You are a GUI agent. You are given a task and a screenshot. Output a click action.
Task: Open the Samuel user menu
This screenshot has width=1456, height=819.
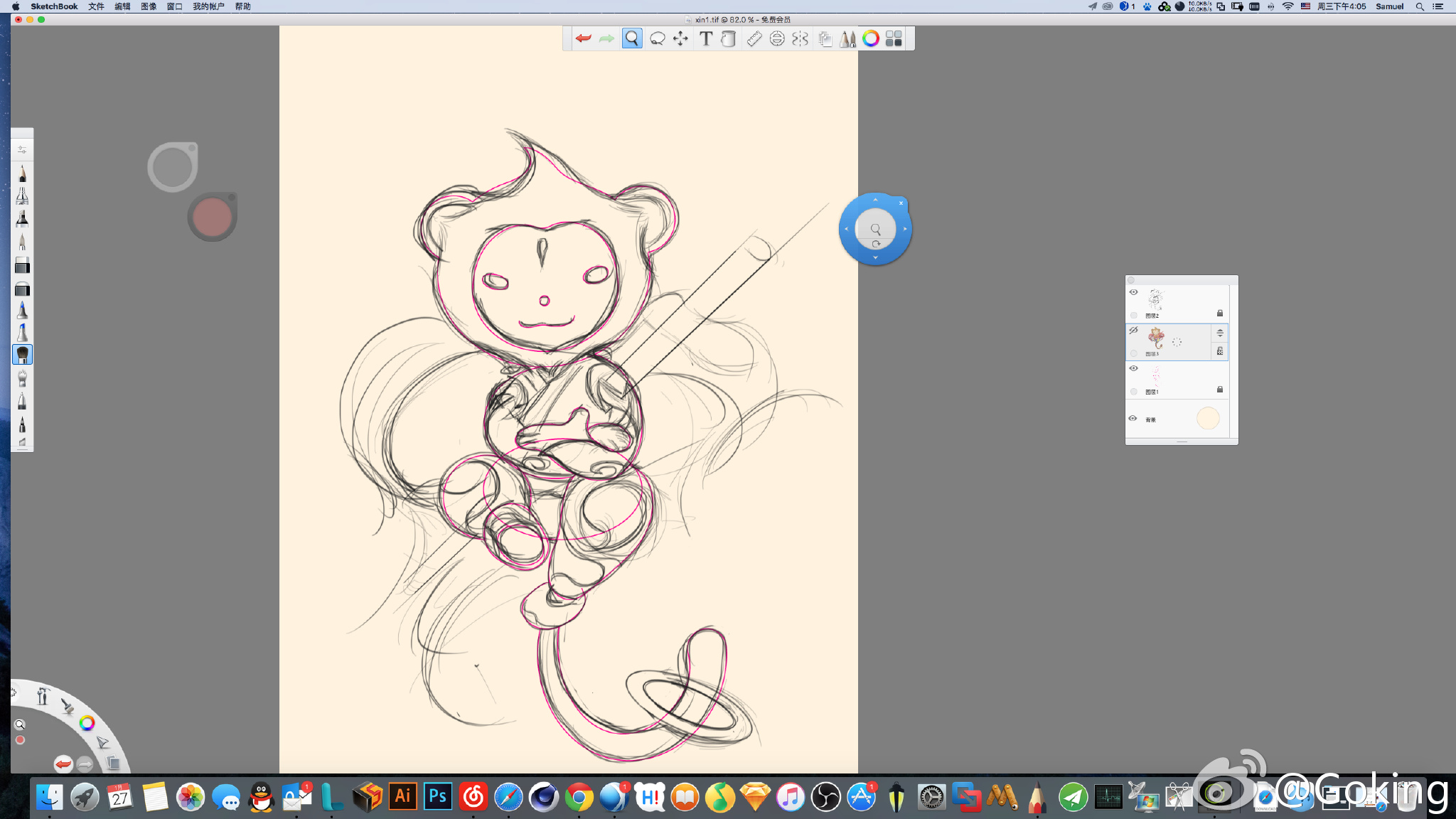click(1389, 6)
